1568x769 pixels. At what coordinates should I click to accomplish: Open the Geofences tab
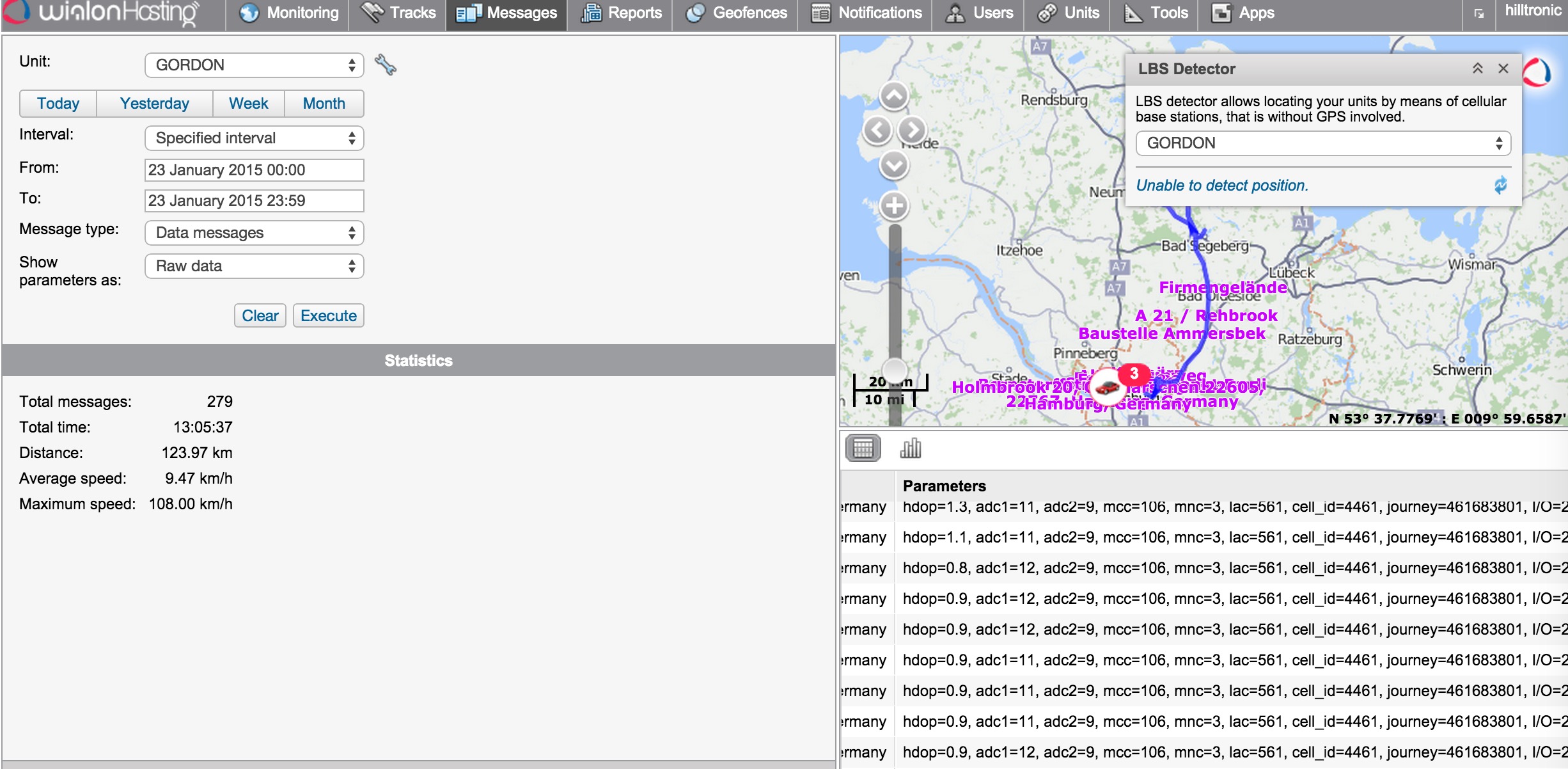(x=735, y=13)
